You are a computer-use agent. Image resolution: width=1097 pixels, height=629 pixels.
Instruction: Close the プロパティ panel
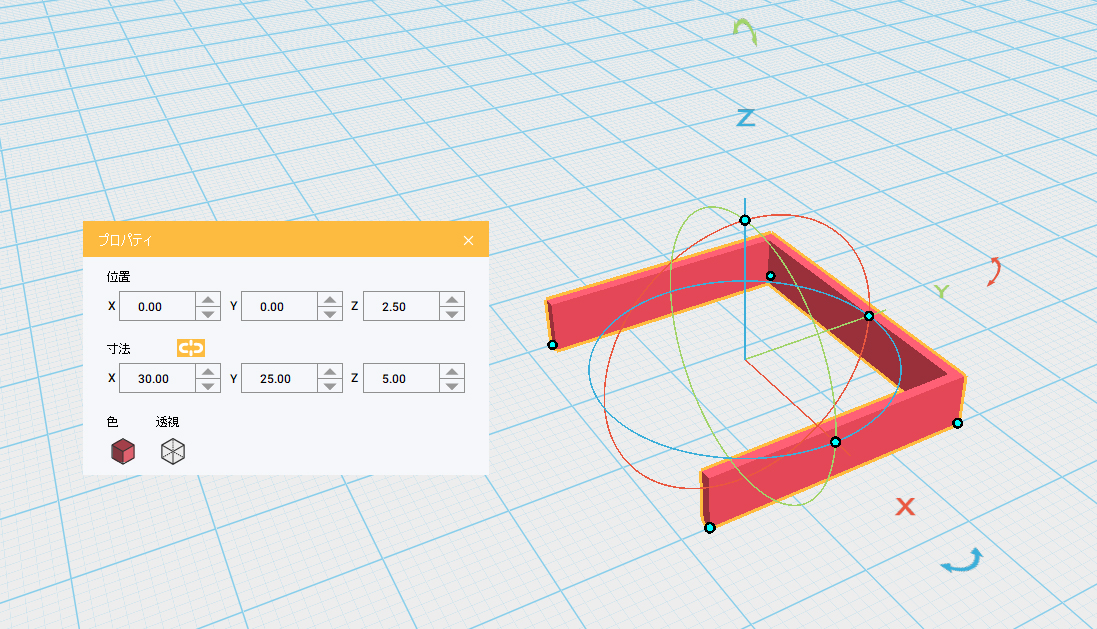pos(468,240)
